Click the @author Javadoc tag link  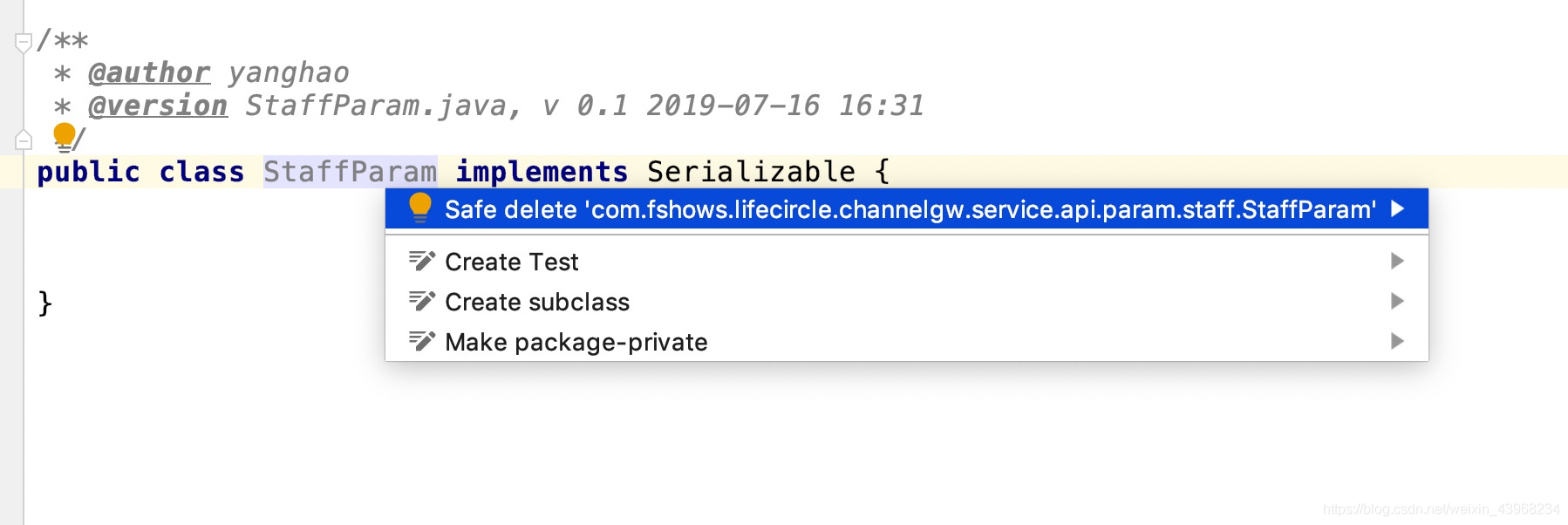[x=148, y=72]
